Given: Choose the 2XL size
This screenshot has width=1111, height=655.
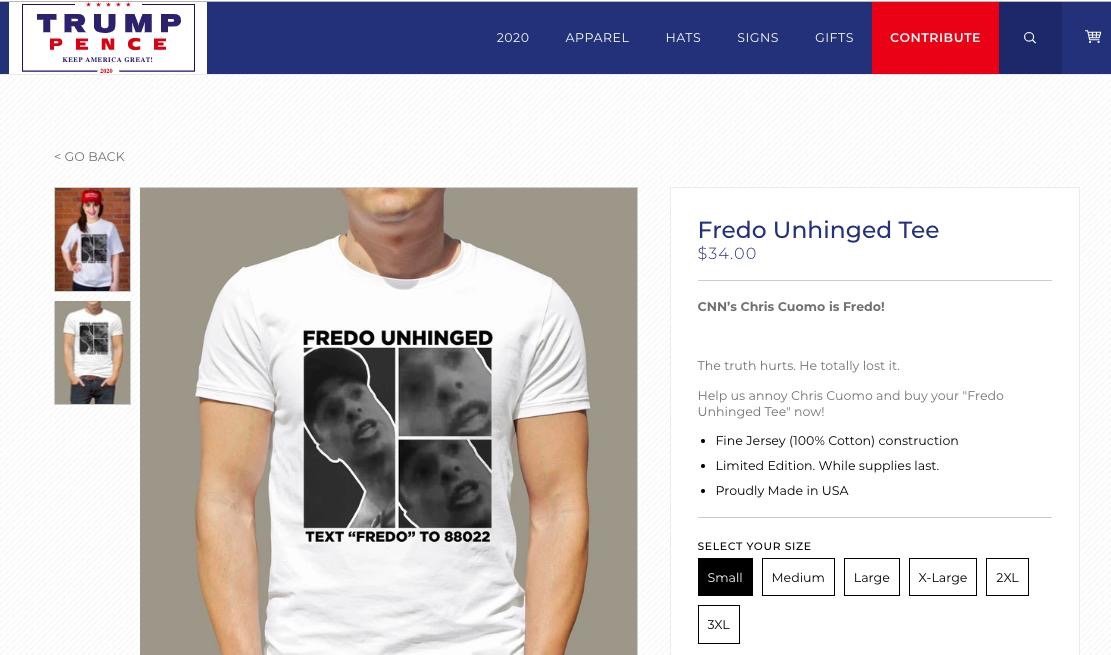Looking at the screenshot, I should pyautogui.click(x=1007, y=577).
